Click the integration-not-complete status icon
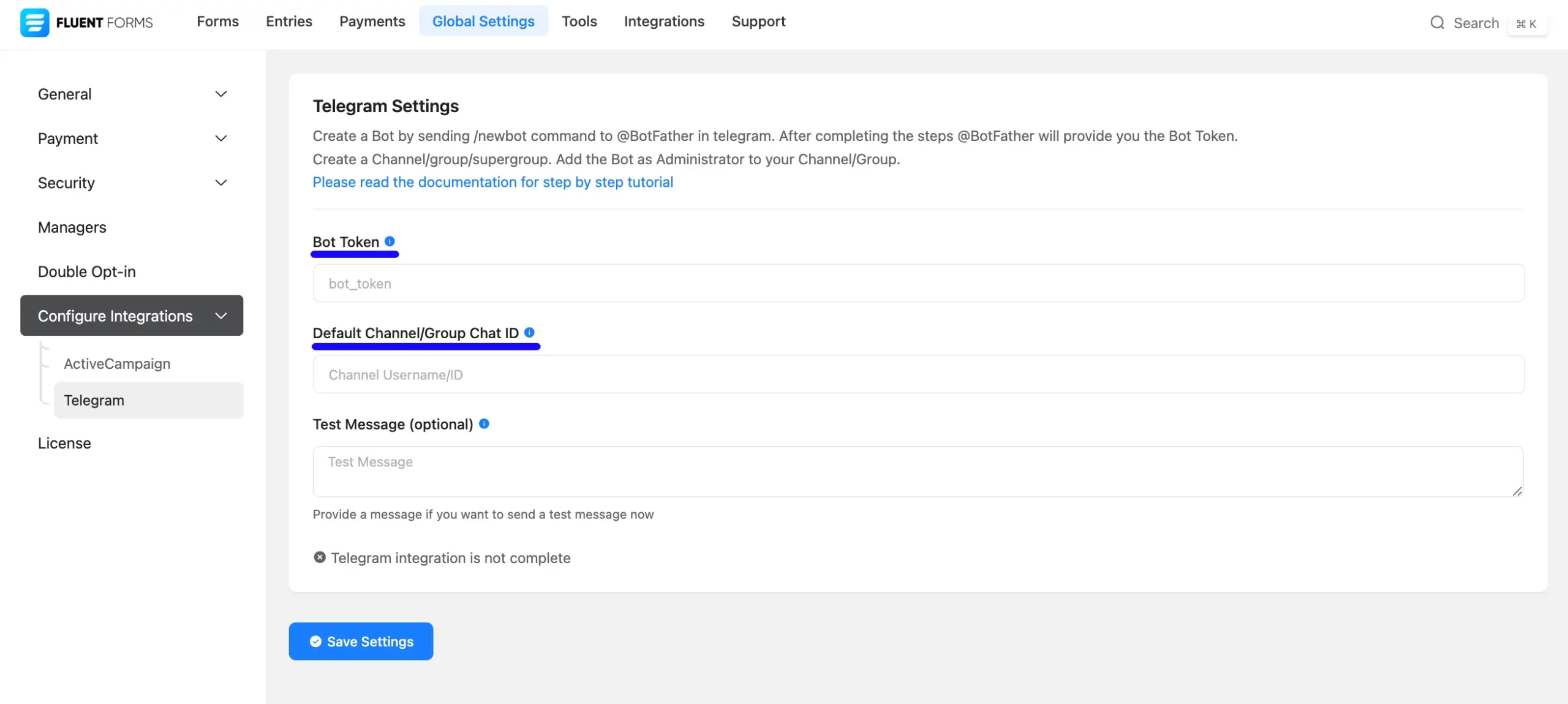 [x=320, y=558]
